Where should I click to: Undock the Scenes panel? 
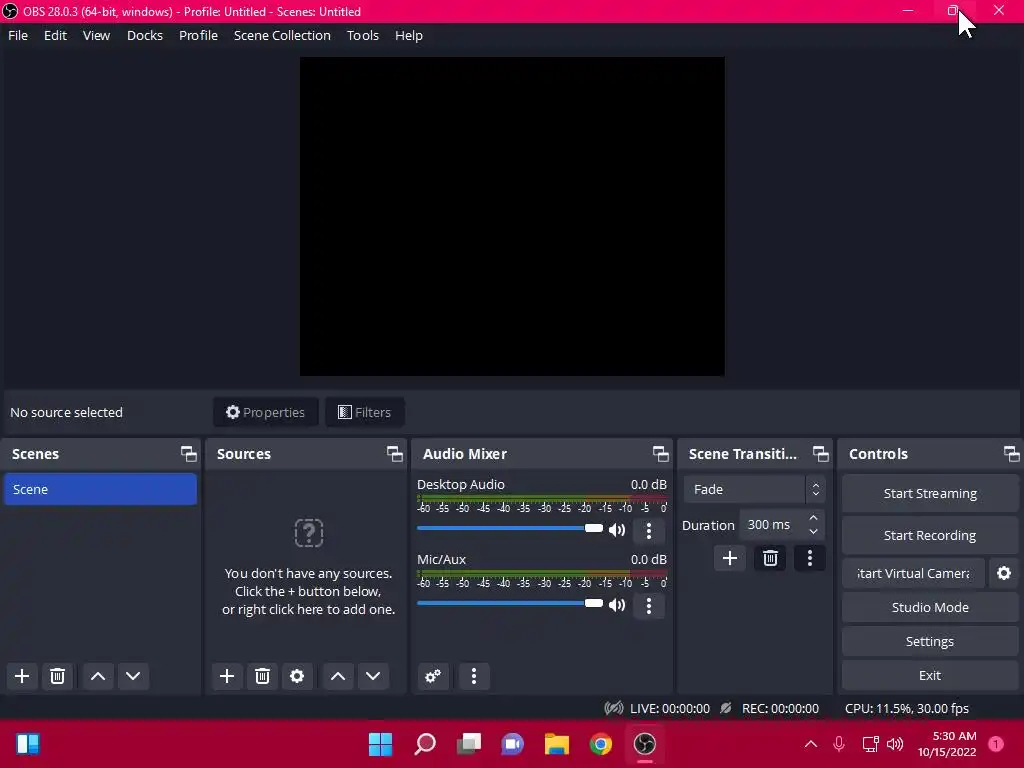(x=189, y=454)
